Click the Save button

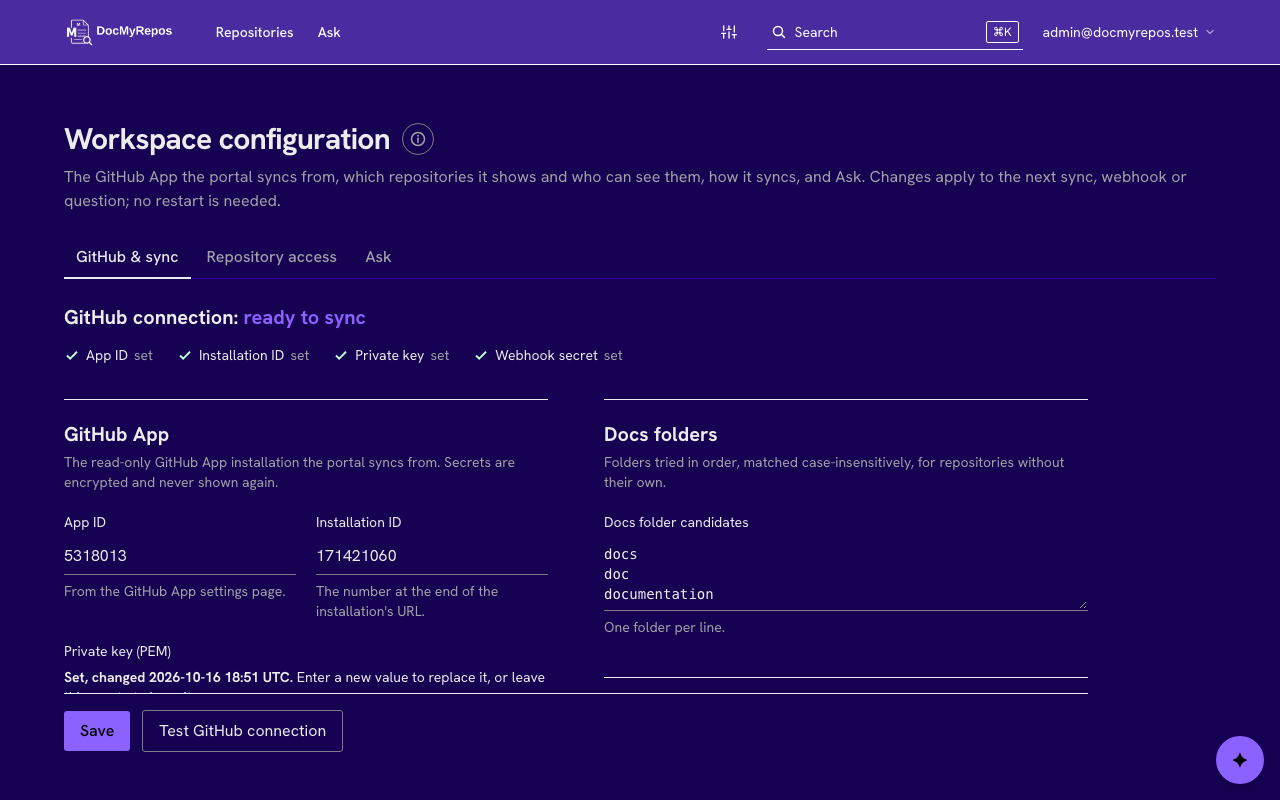[97, 731]
